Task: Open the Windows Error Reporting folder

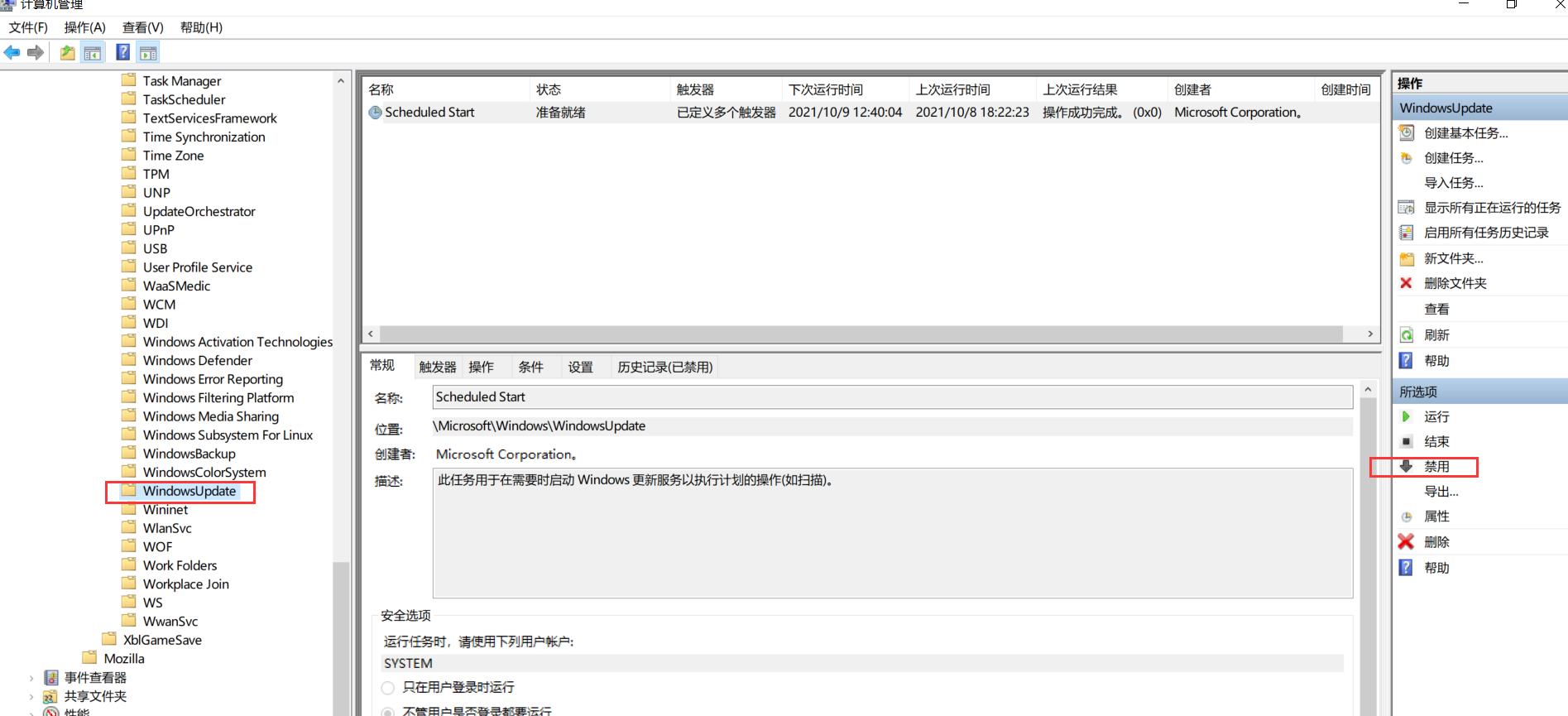Action: pos(213,380)
